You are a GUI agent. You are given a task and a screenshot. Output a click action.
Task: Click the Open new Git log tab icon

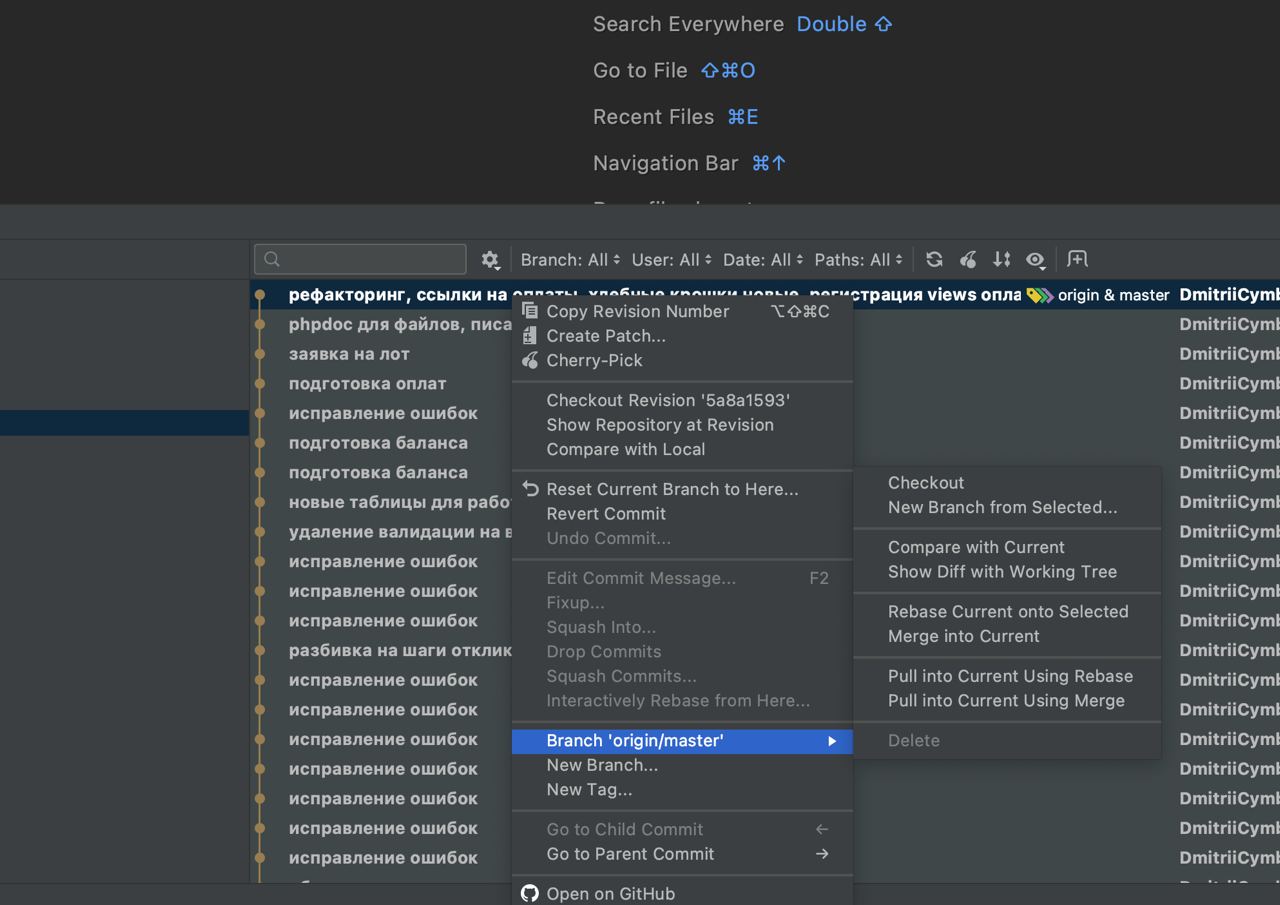click(1077, 260)
